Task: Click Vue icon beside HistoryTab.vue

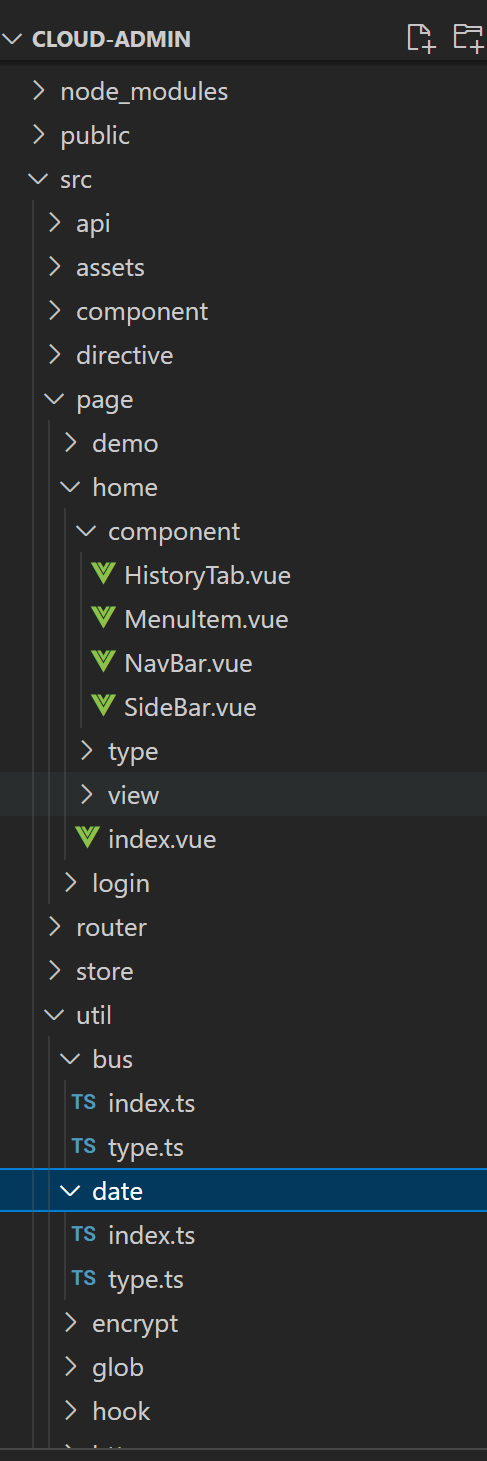Action: 103,575
